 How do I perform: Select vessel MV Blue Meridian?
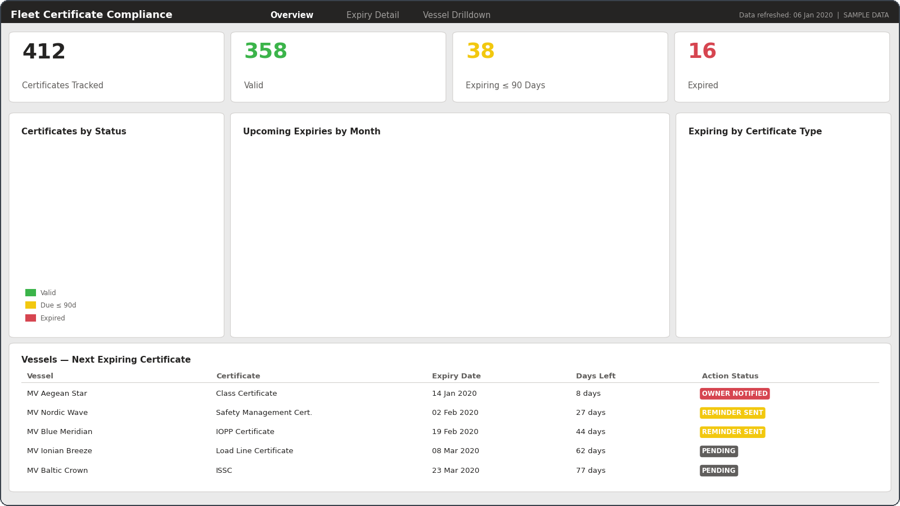point(59,431)
